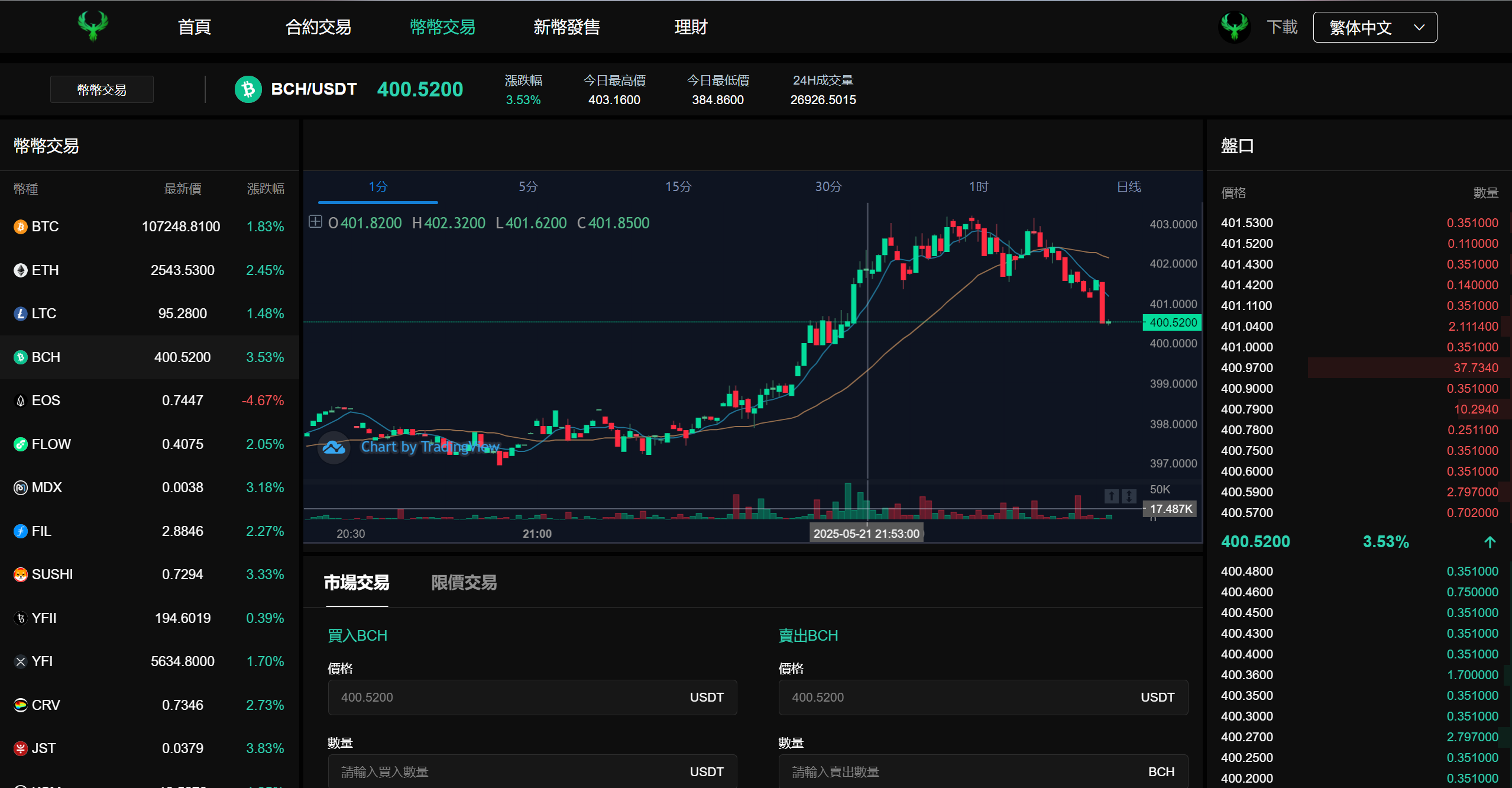Viewport: 1512px width, 788px height.
Task: Click the 下載 download link
Action: (1282, 27)
